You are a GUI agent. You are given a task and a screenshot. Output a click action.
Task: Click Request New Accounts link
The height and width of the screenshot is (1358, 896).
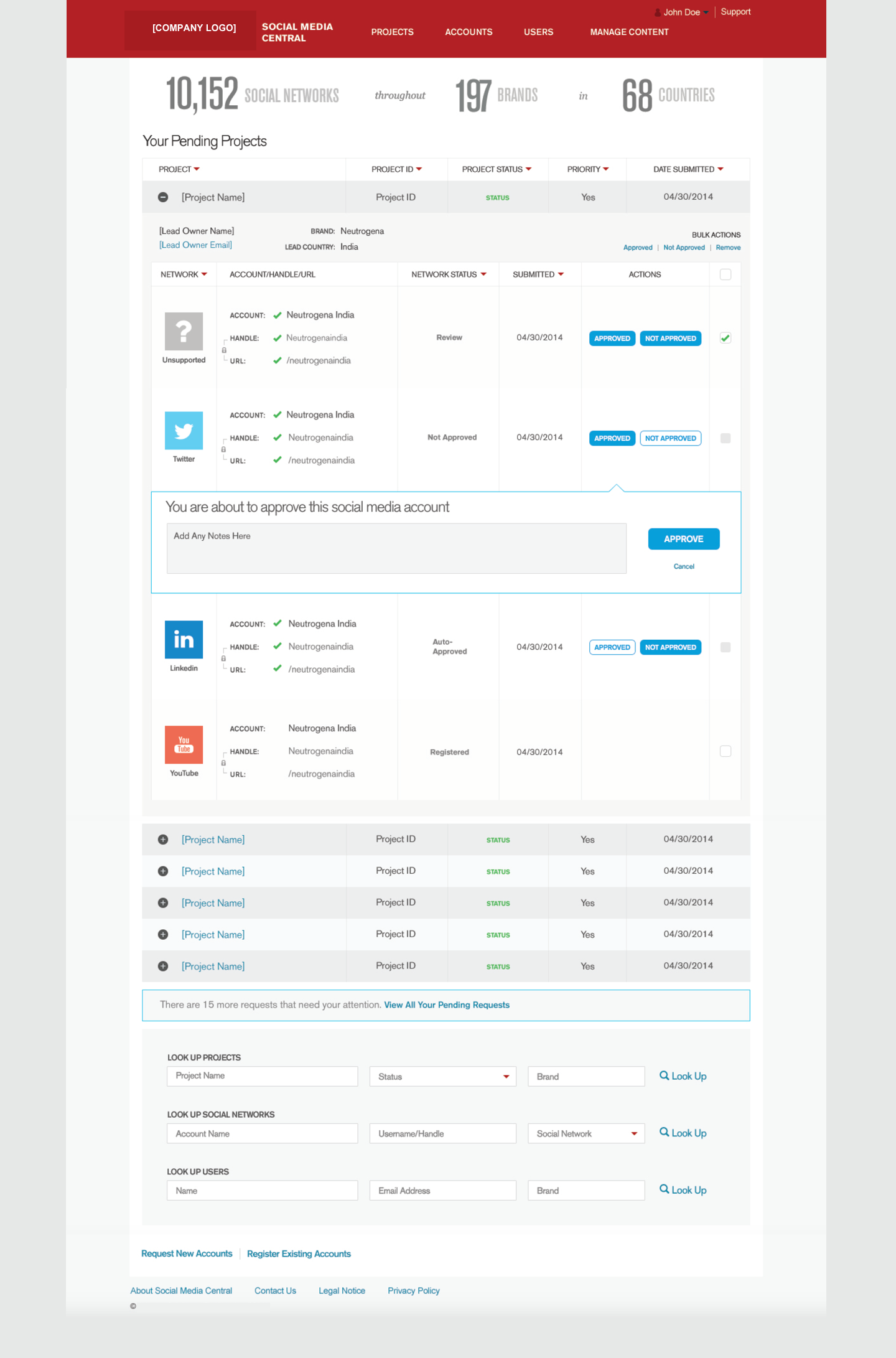pyautogui.click(x=187, y=1253)
